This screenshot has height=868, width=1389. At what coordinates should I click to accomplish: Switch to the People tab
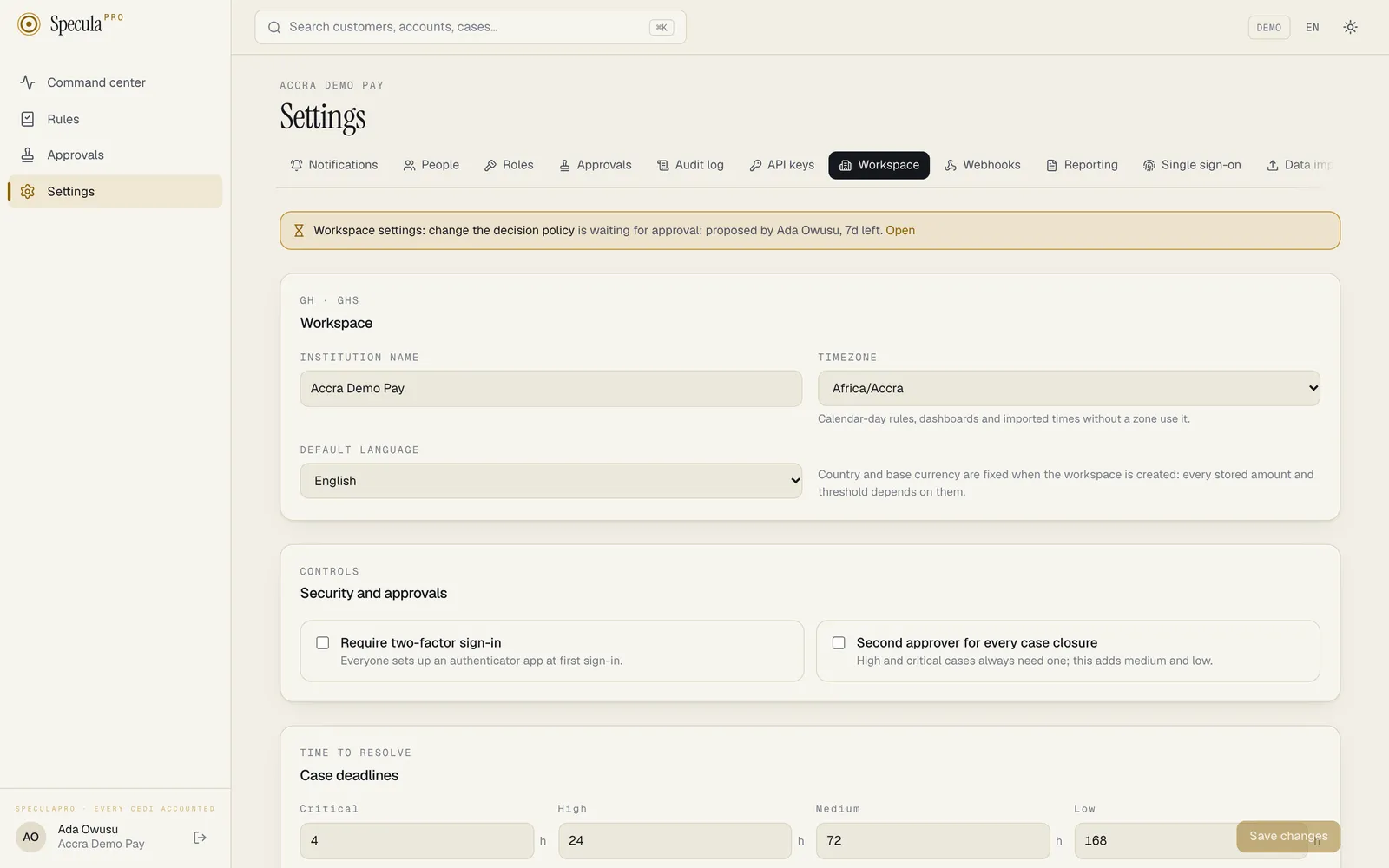click(431, 165)
